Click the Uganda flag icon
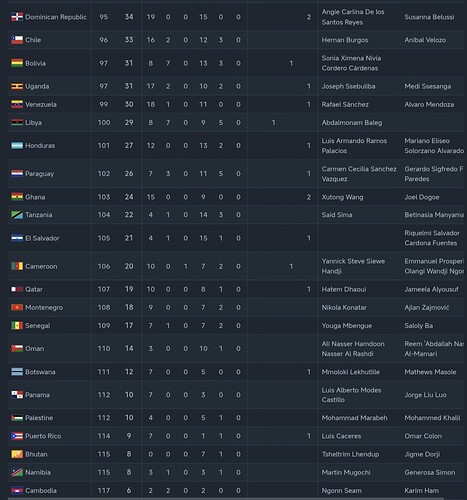The image size is (467, 500). (x=17, y=86)
